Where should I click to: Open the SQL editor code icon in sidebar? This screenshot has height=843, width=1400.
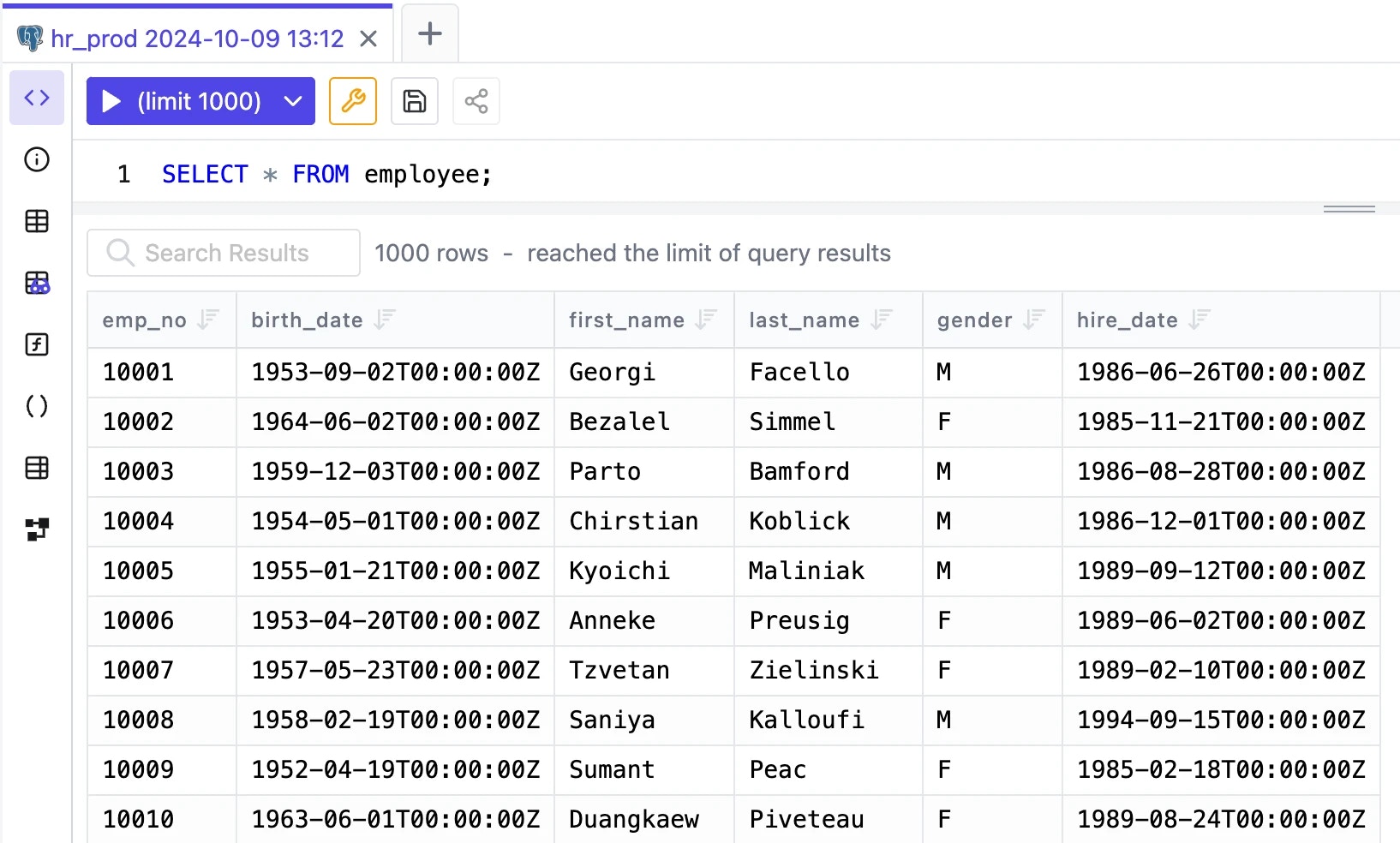(x=37, y=98)
